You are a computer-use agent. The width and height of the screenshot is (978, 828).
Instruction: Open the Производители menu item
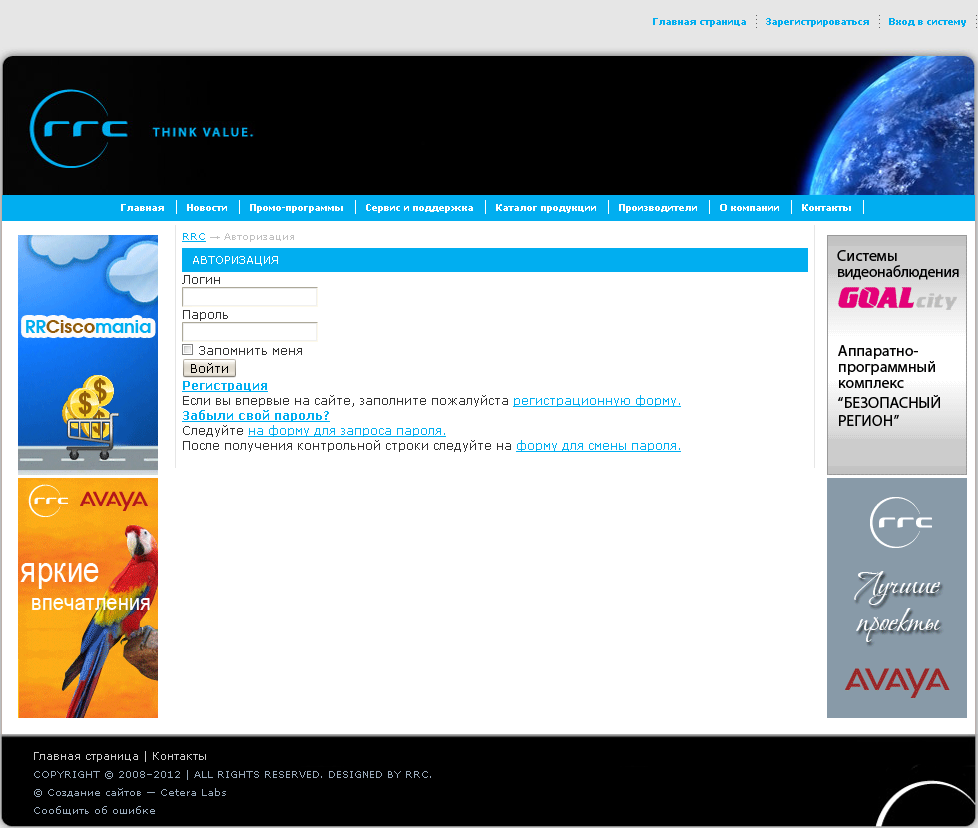coord(657,208)
